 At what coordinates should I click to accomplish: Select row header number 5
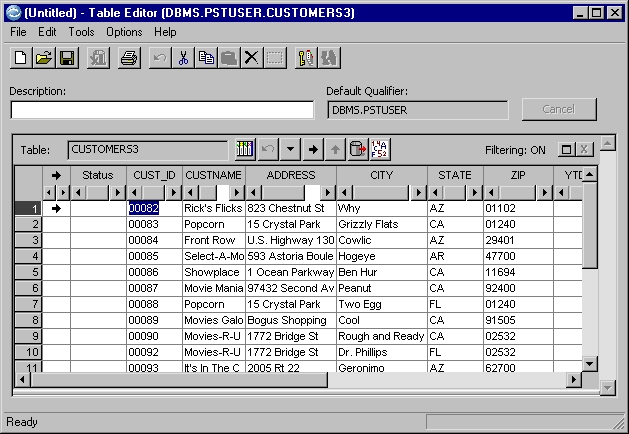pyautogui.click(x=29, y=272)
